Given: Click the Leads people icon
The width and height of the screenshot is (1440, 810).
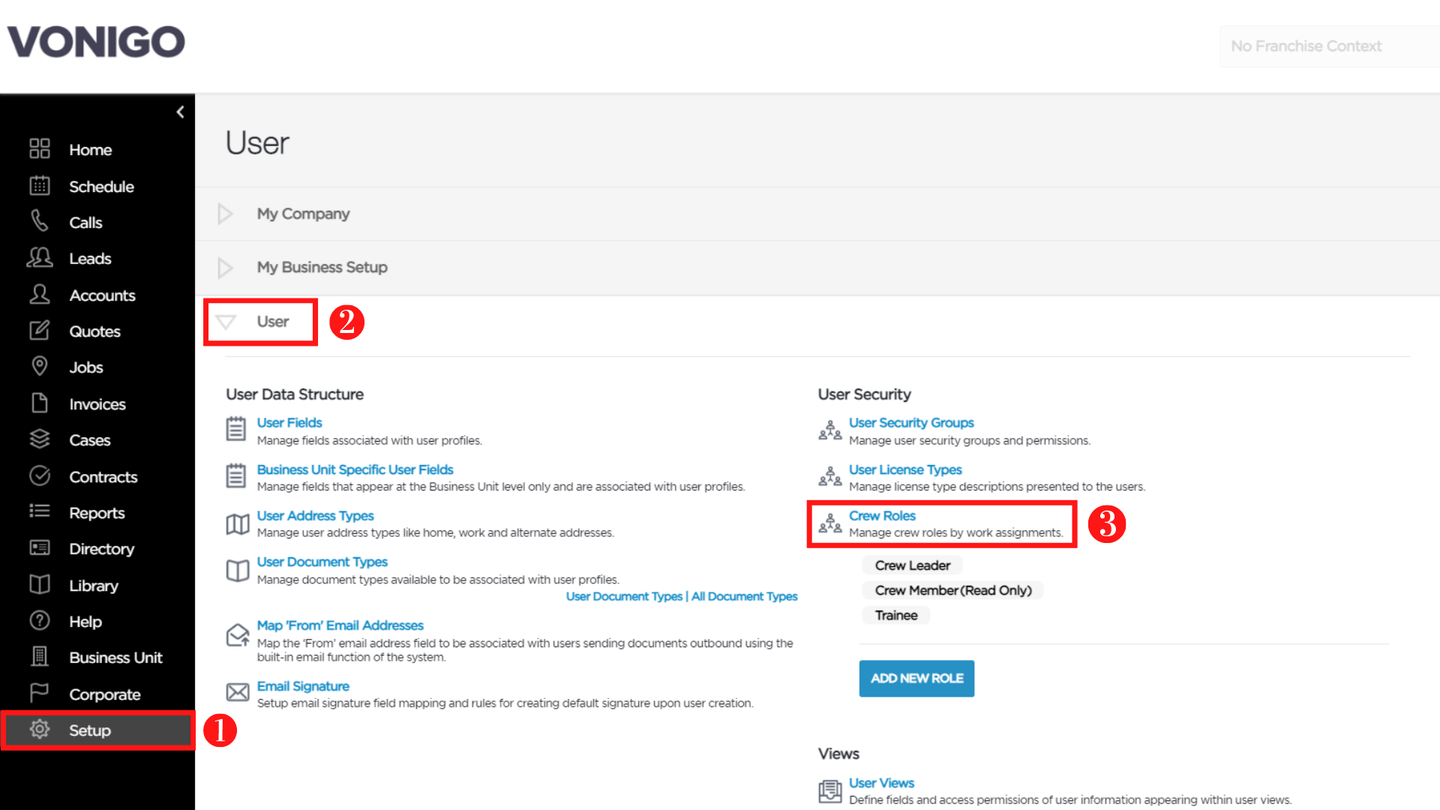Looking at the screenshot, I should tap(39, 258).
